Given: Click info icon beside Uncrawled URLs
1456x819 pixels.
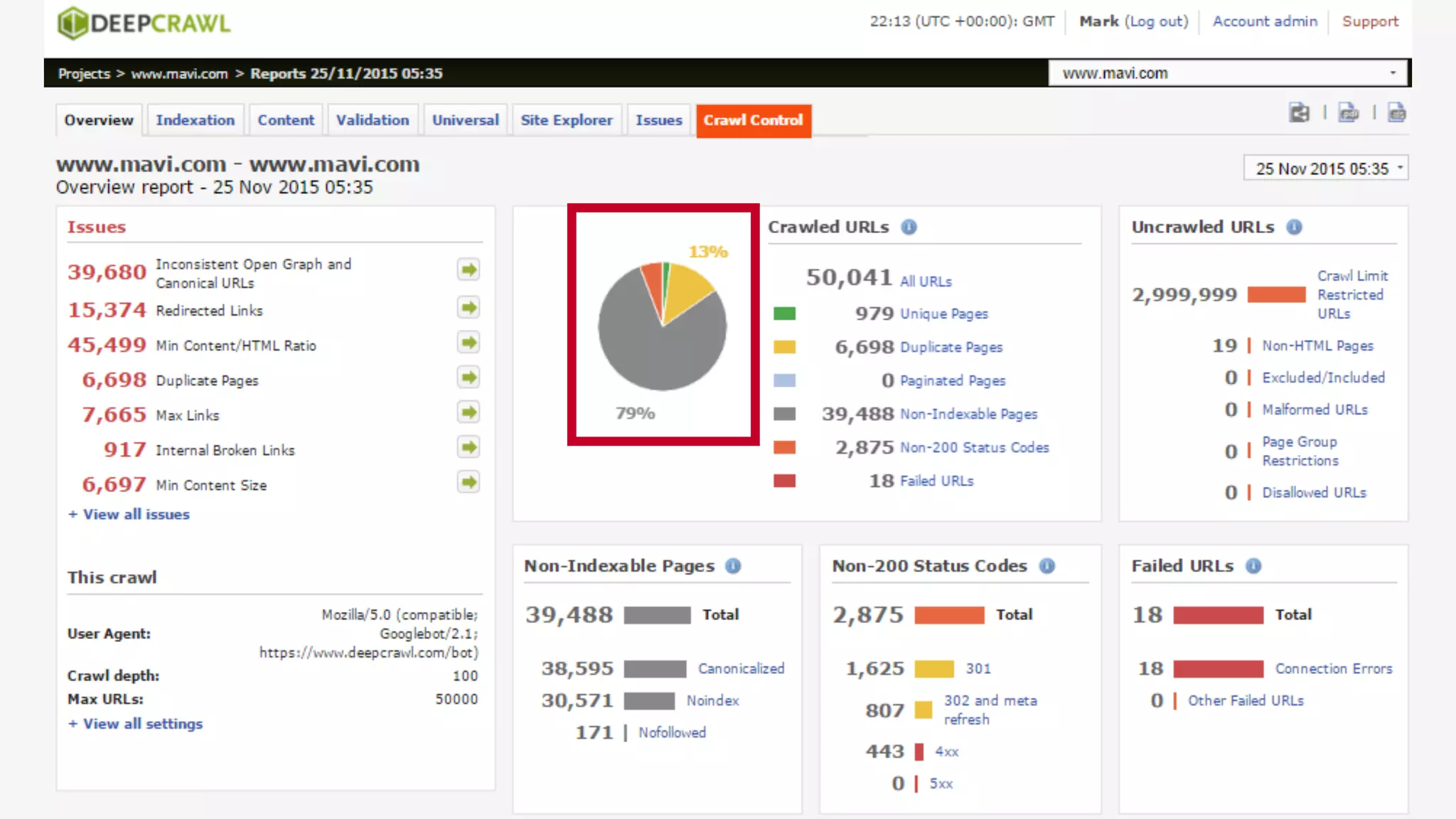Looking at the screenshot, I should coord(1294,227).
